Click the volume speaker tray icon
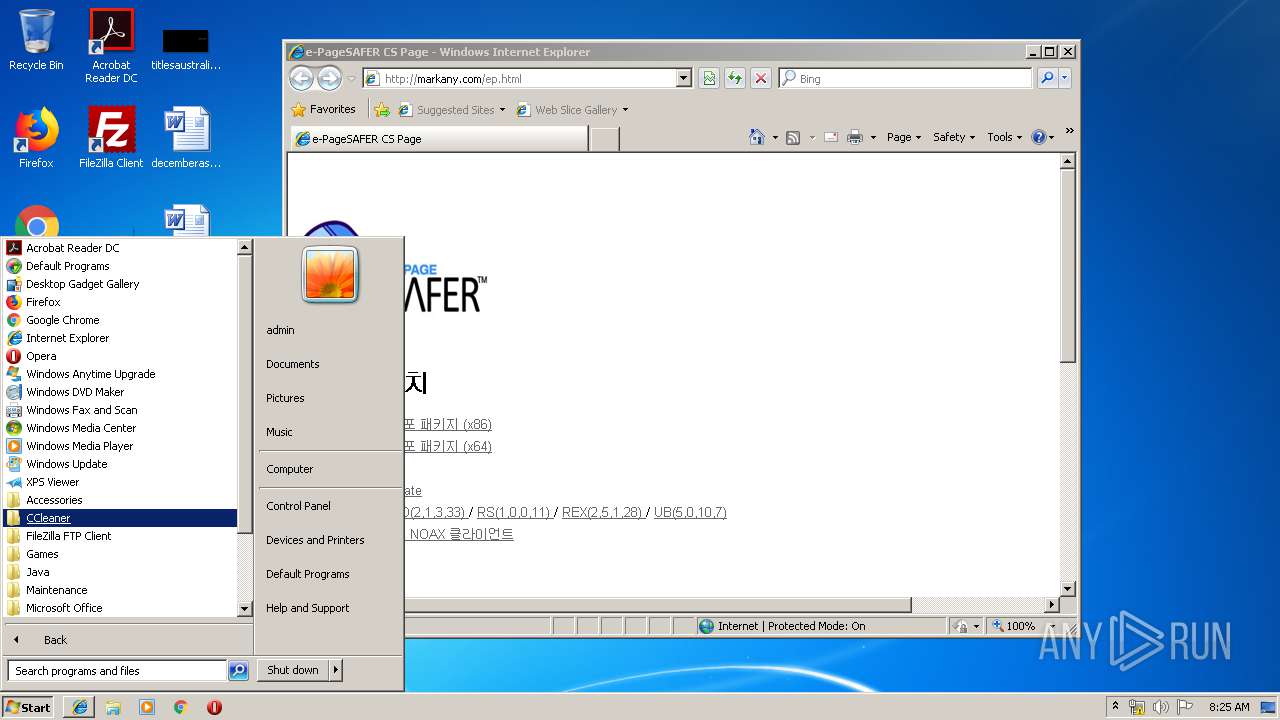The height and width of the screenshot is (720, 1280). (1160, 707)
